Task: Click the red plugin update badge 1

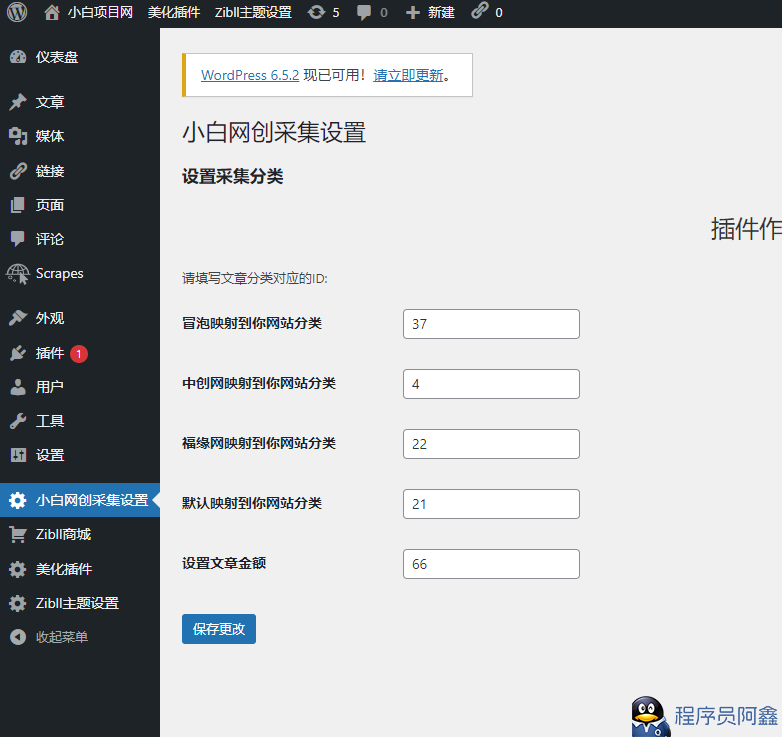Action: 79,354
